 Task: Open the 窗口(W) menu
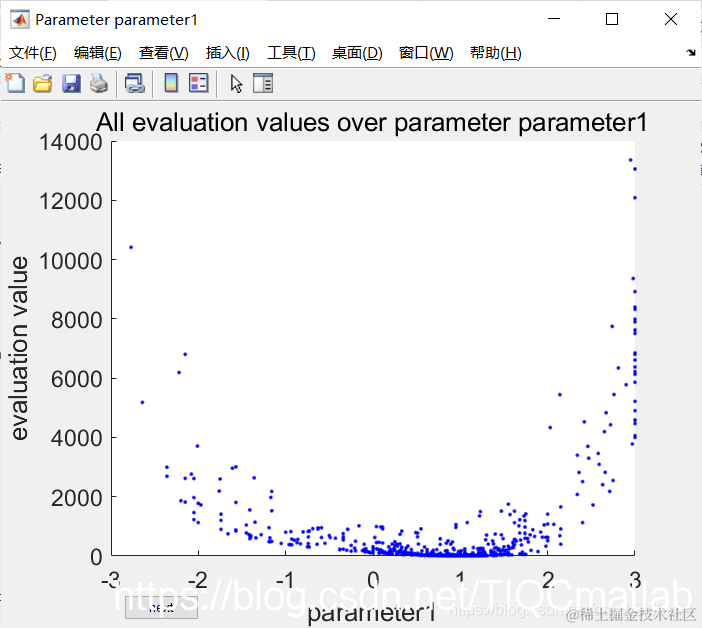pyautogui.click(x=426, y=53)
